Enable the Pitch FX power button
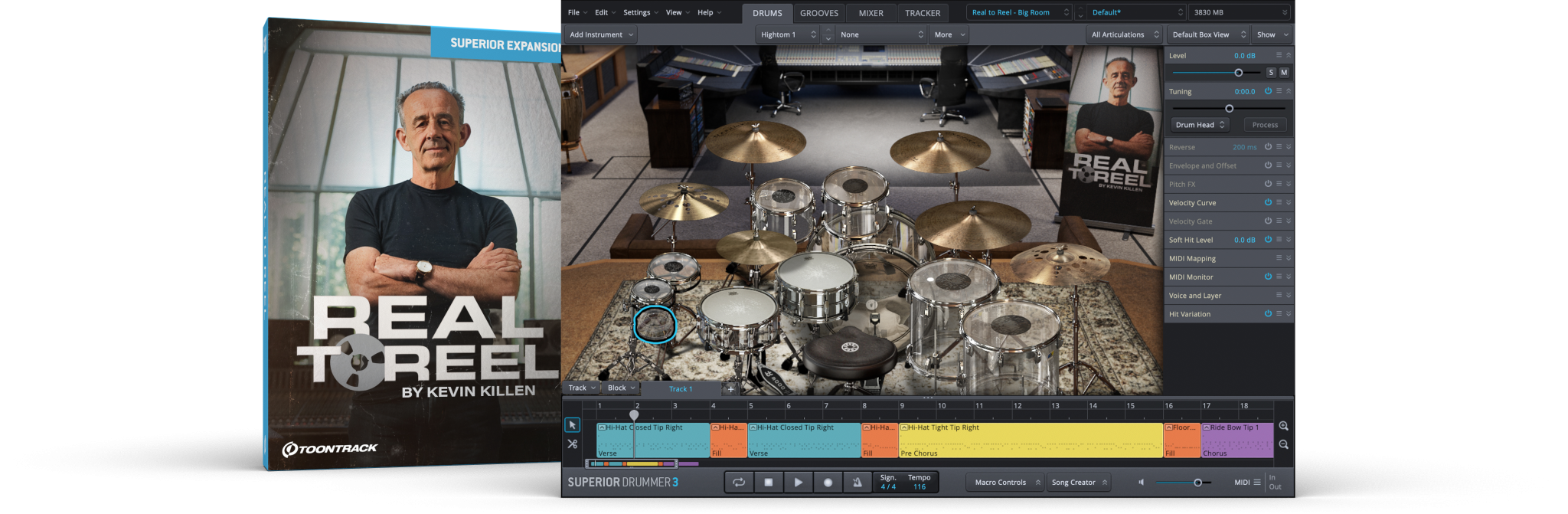The width and height of the screenshot is (1568, 514). pos(1268,185)
